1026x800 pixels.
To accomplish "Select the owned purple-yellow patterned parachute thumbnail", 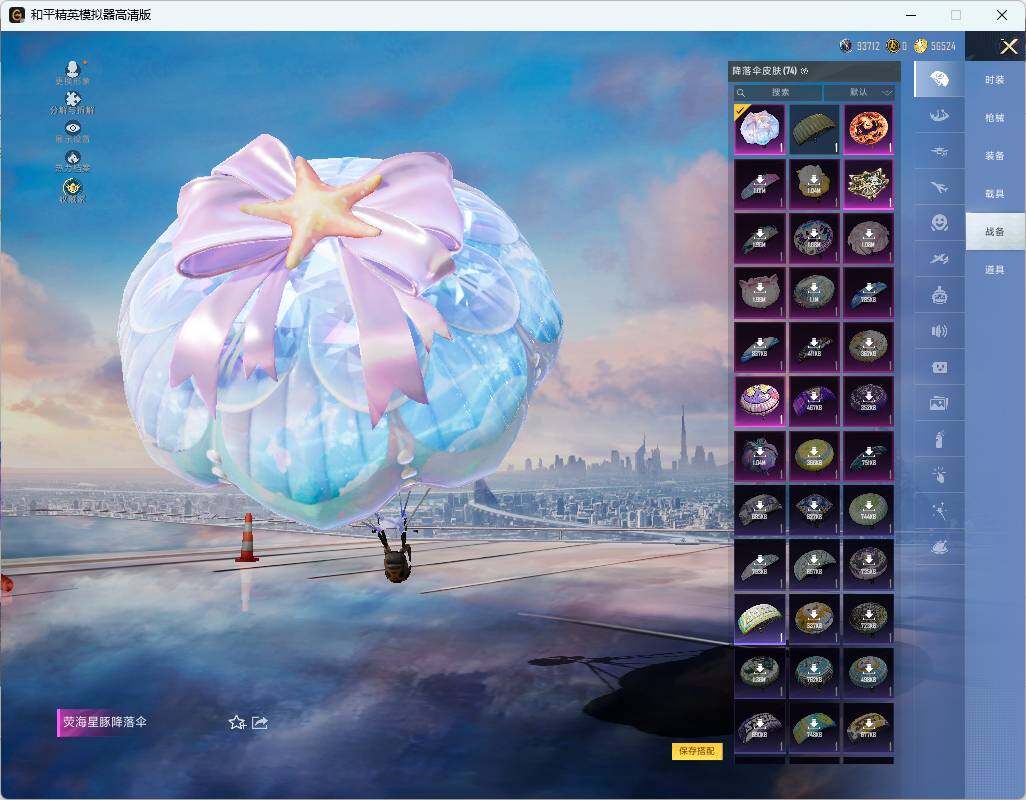I will [759, 401].
